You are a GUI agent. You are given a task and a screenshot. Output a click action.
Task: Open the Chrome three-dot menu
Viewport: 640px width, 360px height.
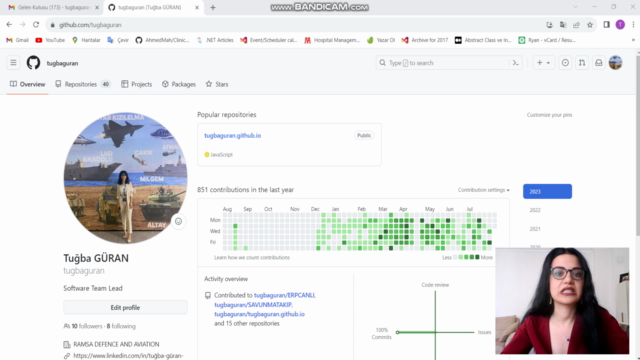coord(633,25)
